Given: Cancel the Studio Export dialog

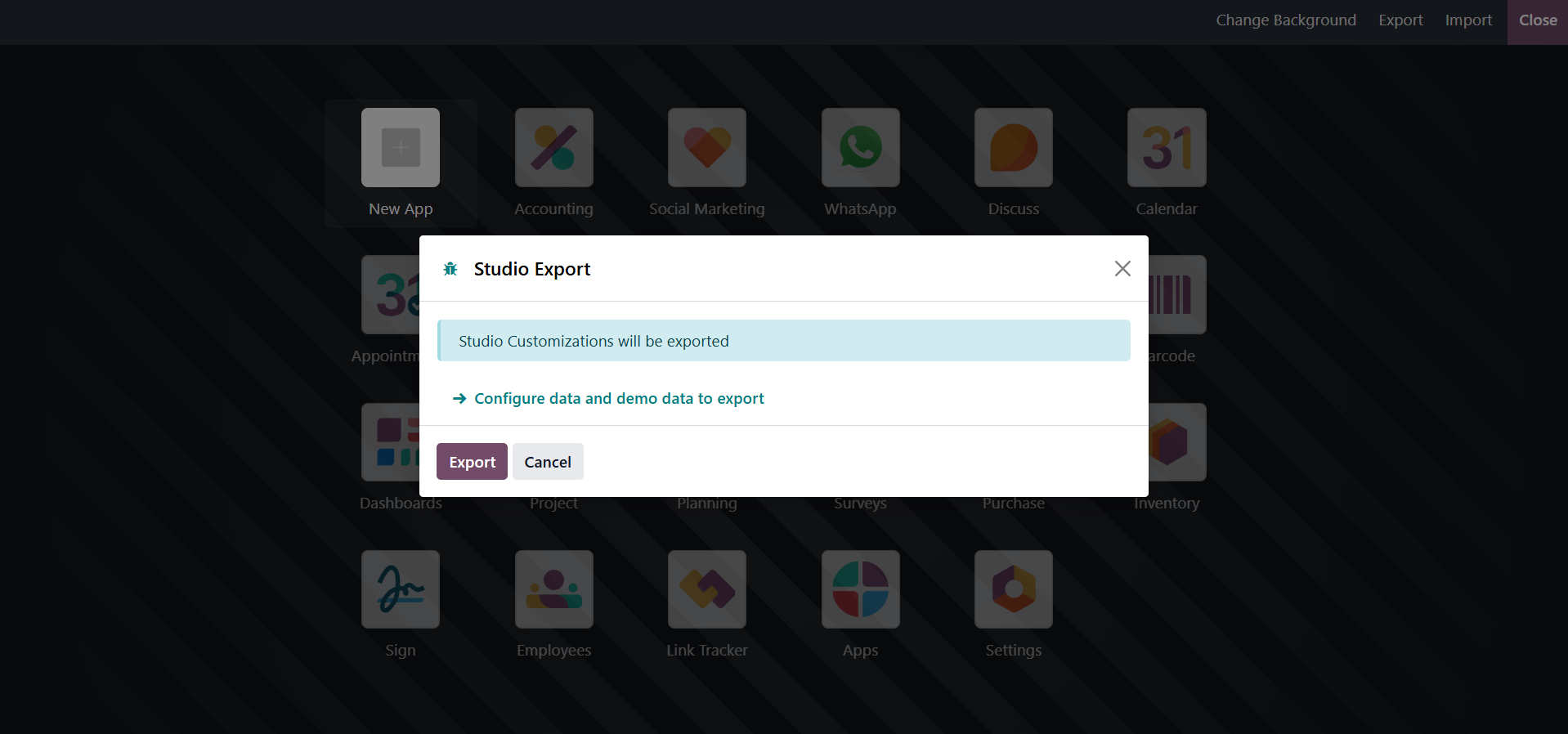Looking at the screenshot, I should click(548, 462).
